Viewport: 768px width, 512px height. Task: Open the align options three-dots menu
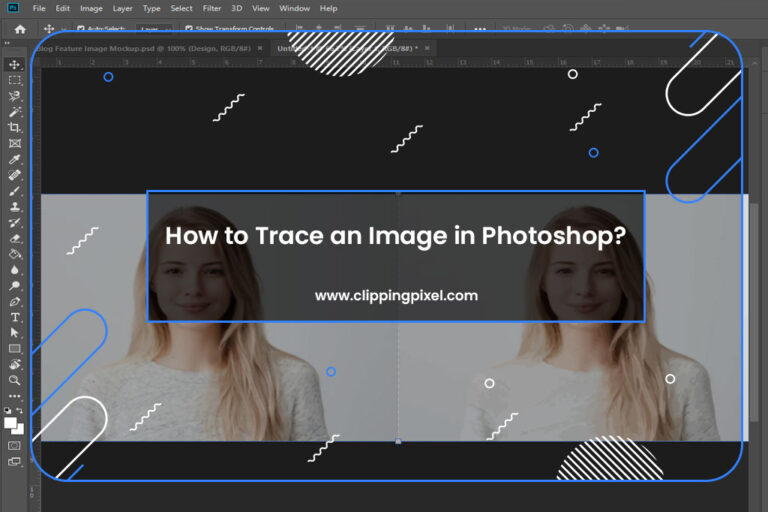480,29
